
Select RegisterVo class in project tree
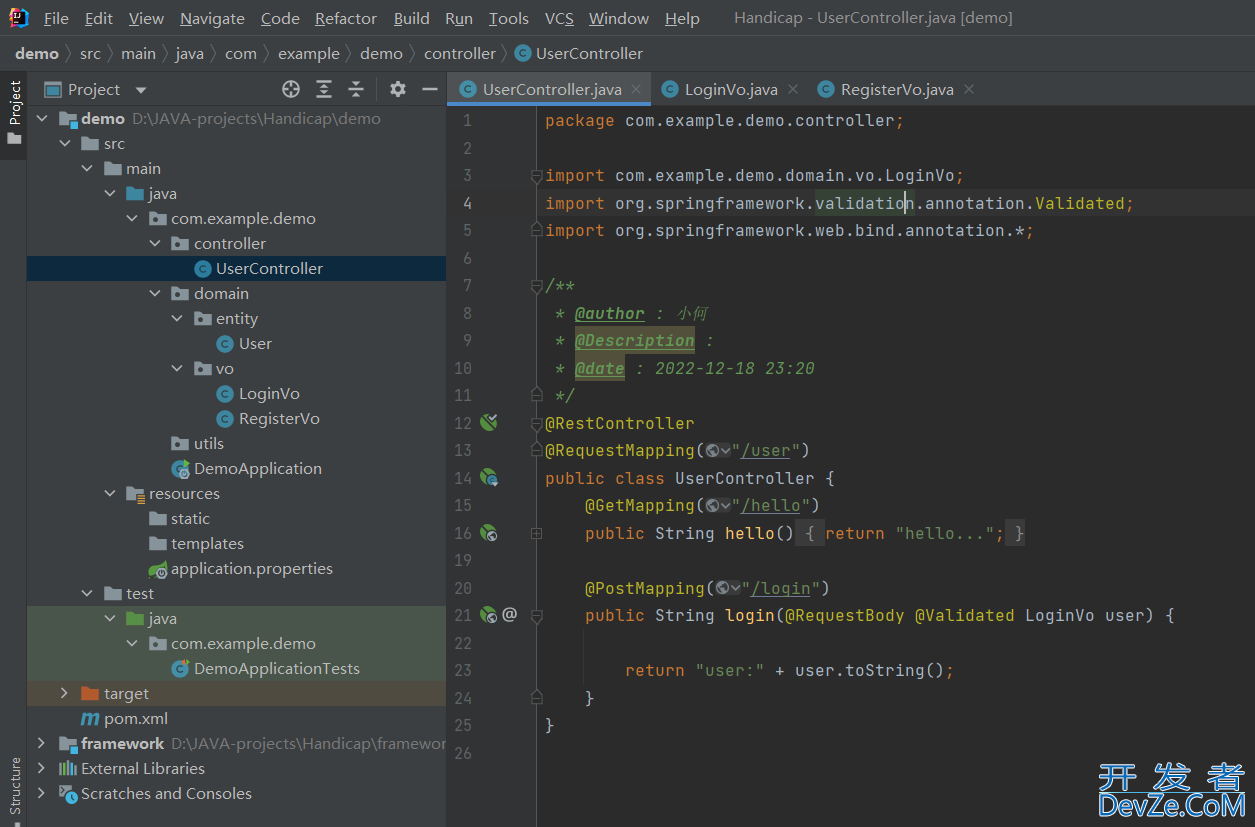[279, 418]
